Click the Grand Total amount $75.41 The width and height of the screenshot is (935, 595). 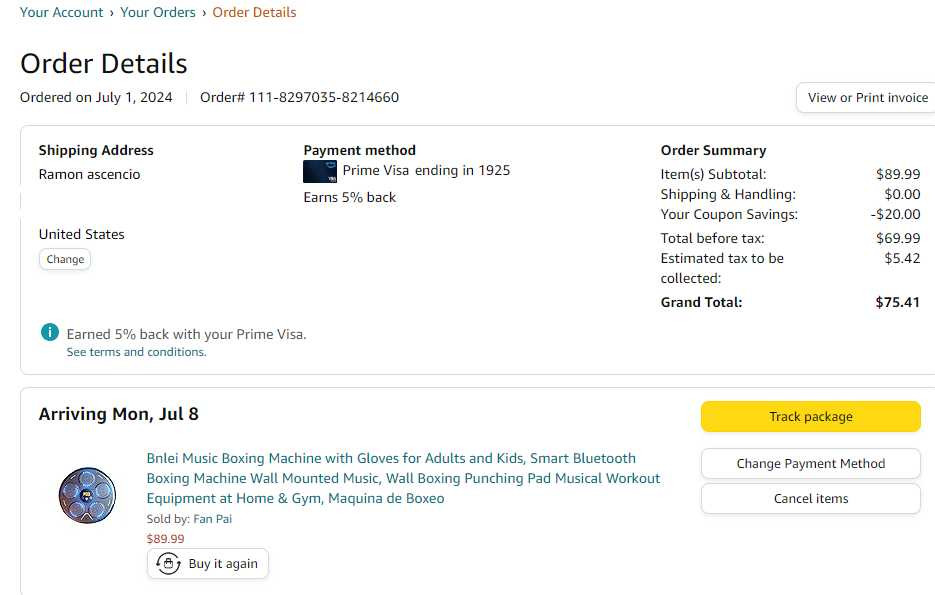(x=897, y=302)
